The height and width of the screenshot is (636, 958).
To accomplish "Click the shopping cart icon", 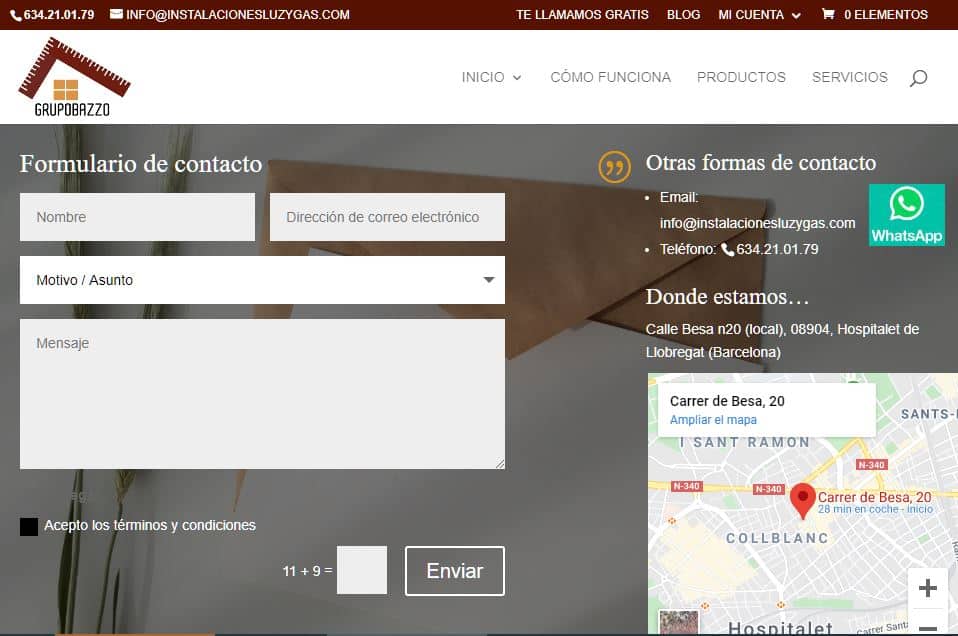I will pyautogui.click(x=827, y=15).
